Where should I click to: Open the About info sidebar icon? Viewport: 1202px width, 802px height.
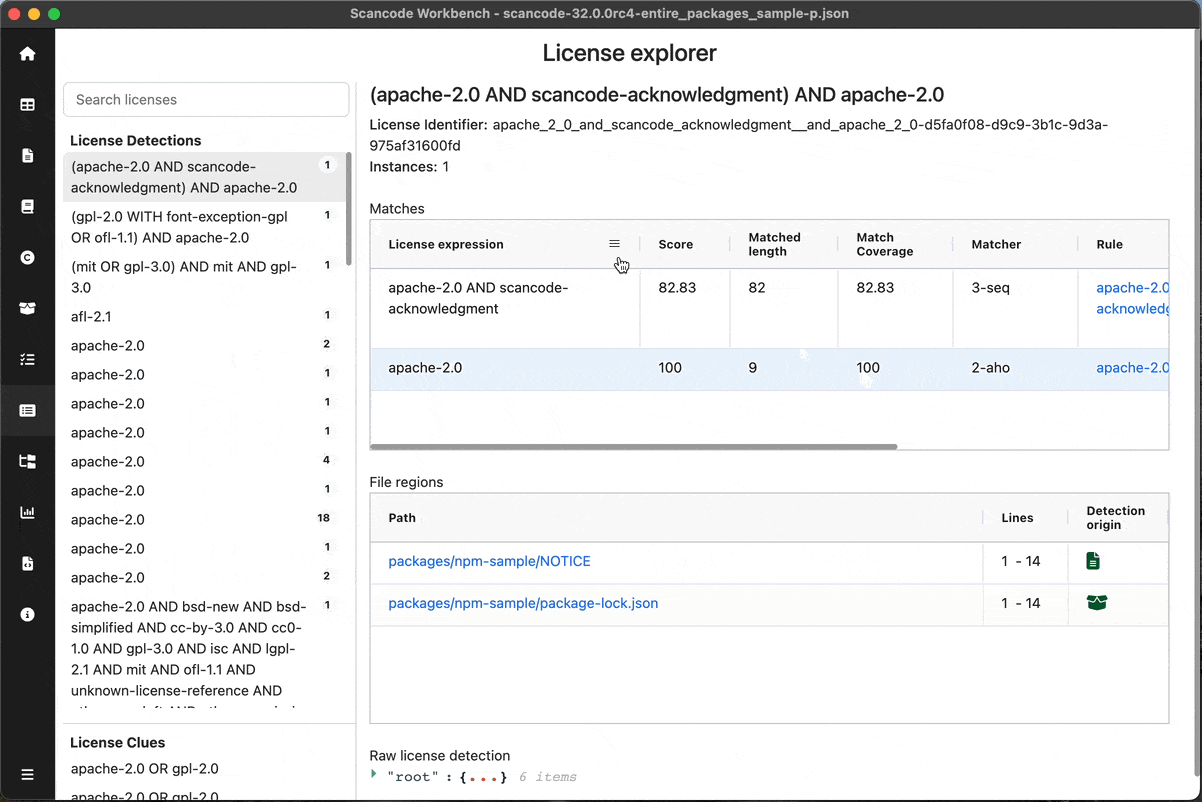tap(27, 614)
